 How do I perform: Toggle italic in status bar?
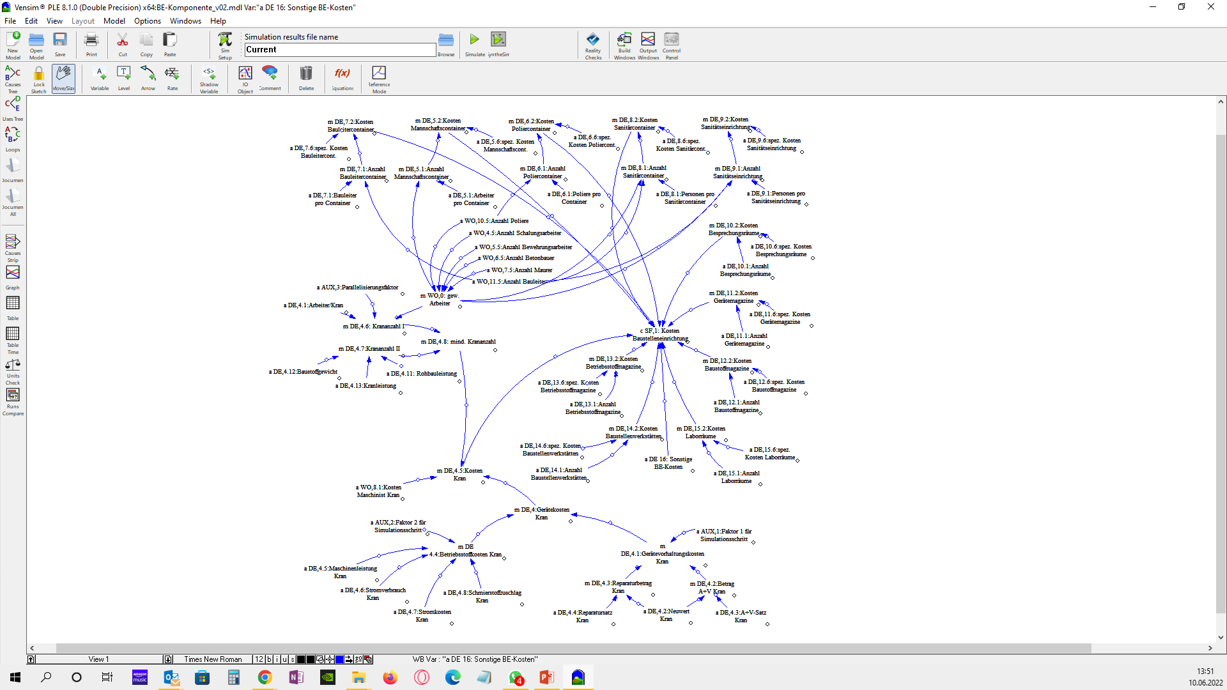tap(277, 660)
